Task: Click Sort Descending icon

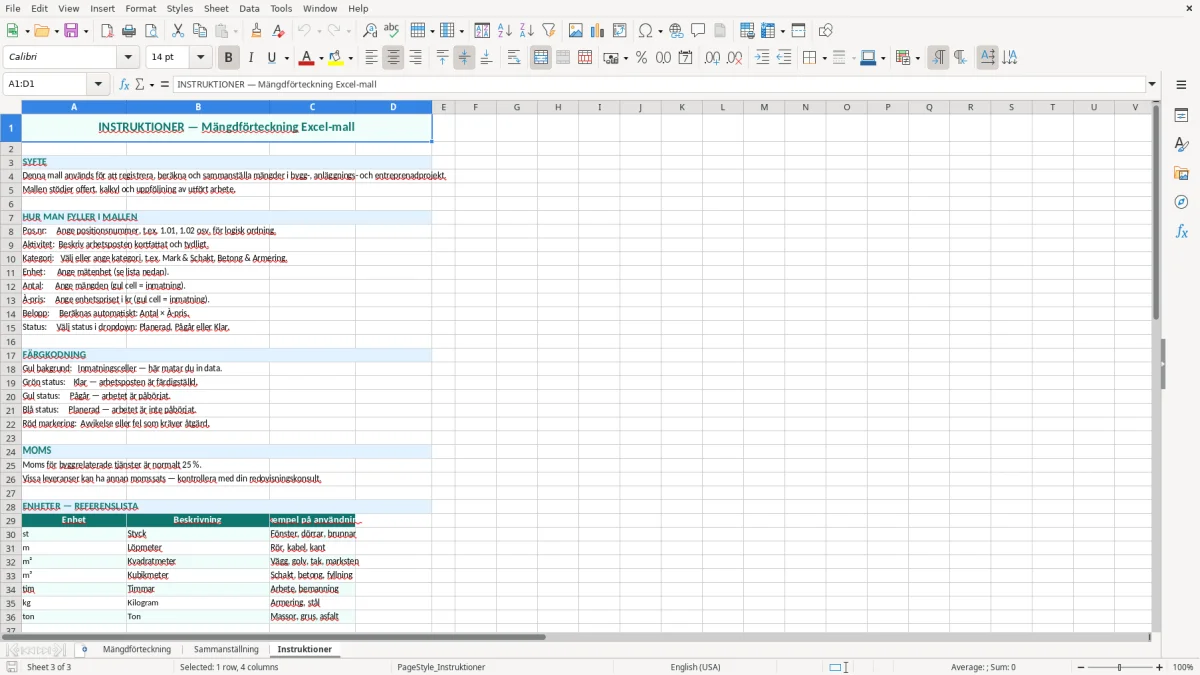Action: [527, 31]
